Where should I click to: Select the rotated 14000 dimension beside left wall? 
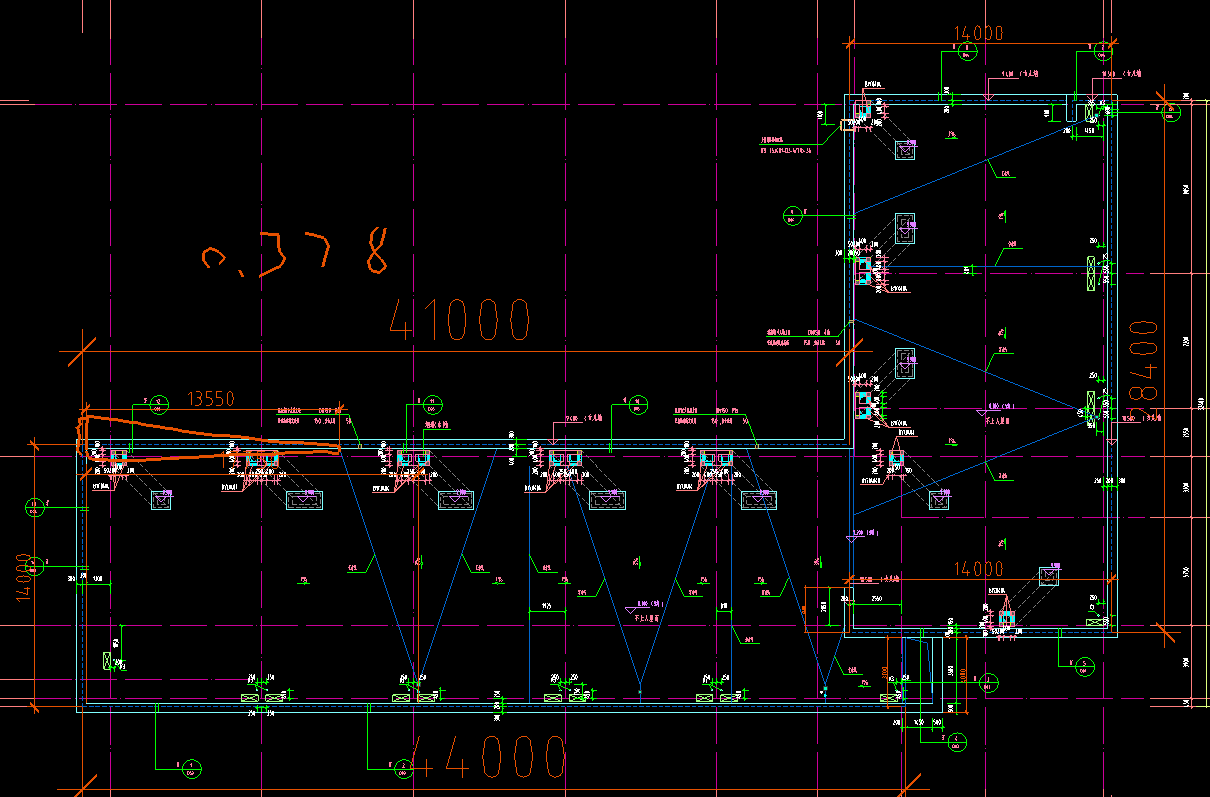[25, 578]
